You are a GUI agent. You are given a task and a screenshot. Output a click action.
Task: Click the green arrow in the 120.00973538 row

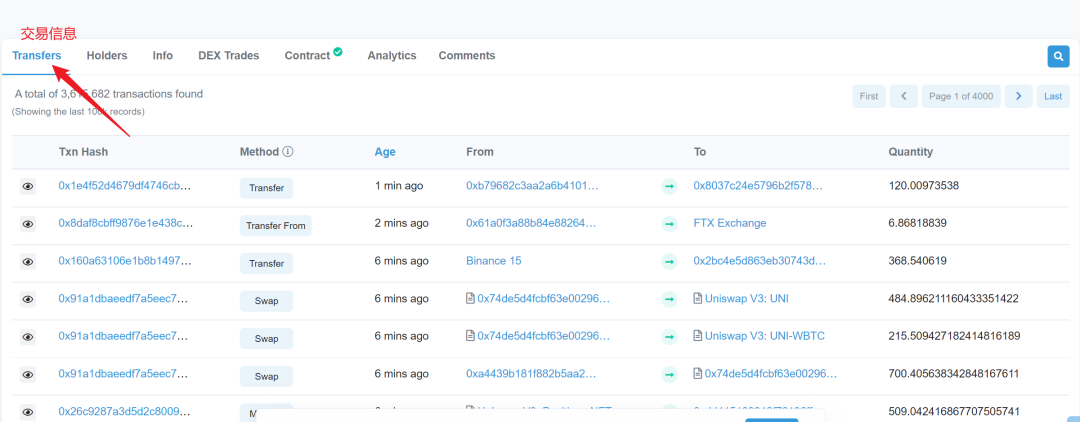(x=669, y=187)
